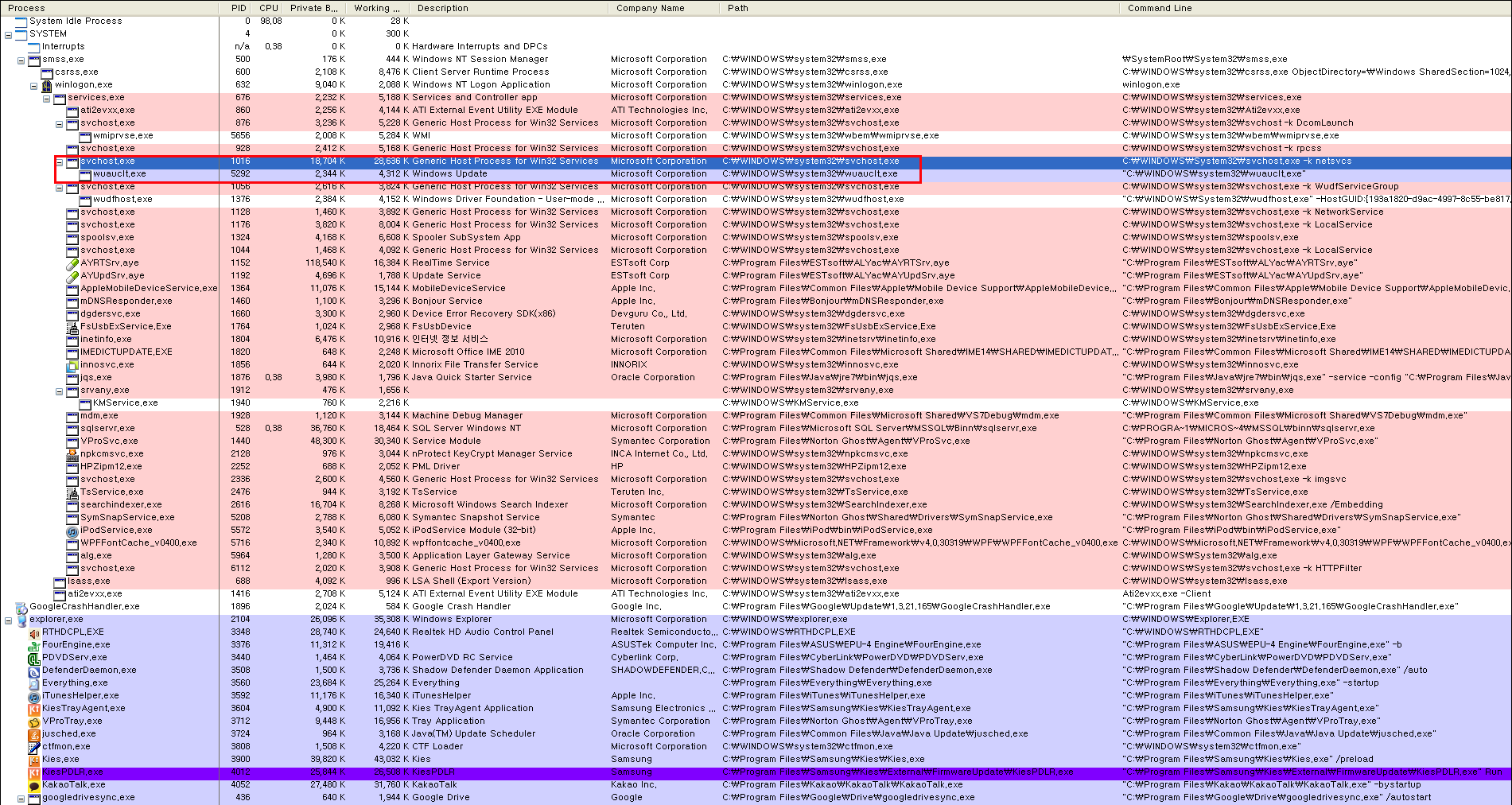Click the AYRTSrv.aye process icon
This screenshot has height=805, width=1512.
[x=72, y=263]
